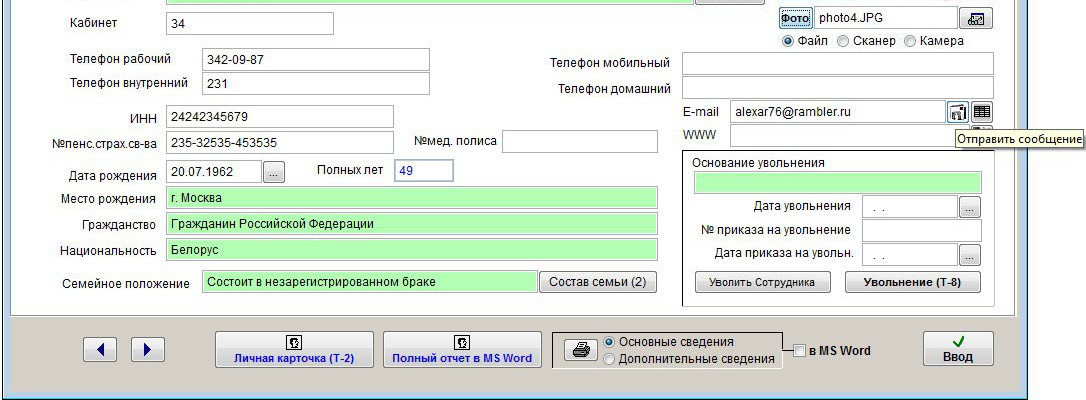Generate Полный отчет в MS Word

[x=462, y=349]
